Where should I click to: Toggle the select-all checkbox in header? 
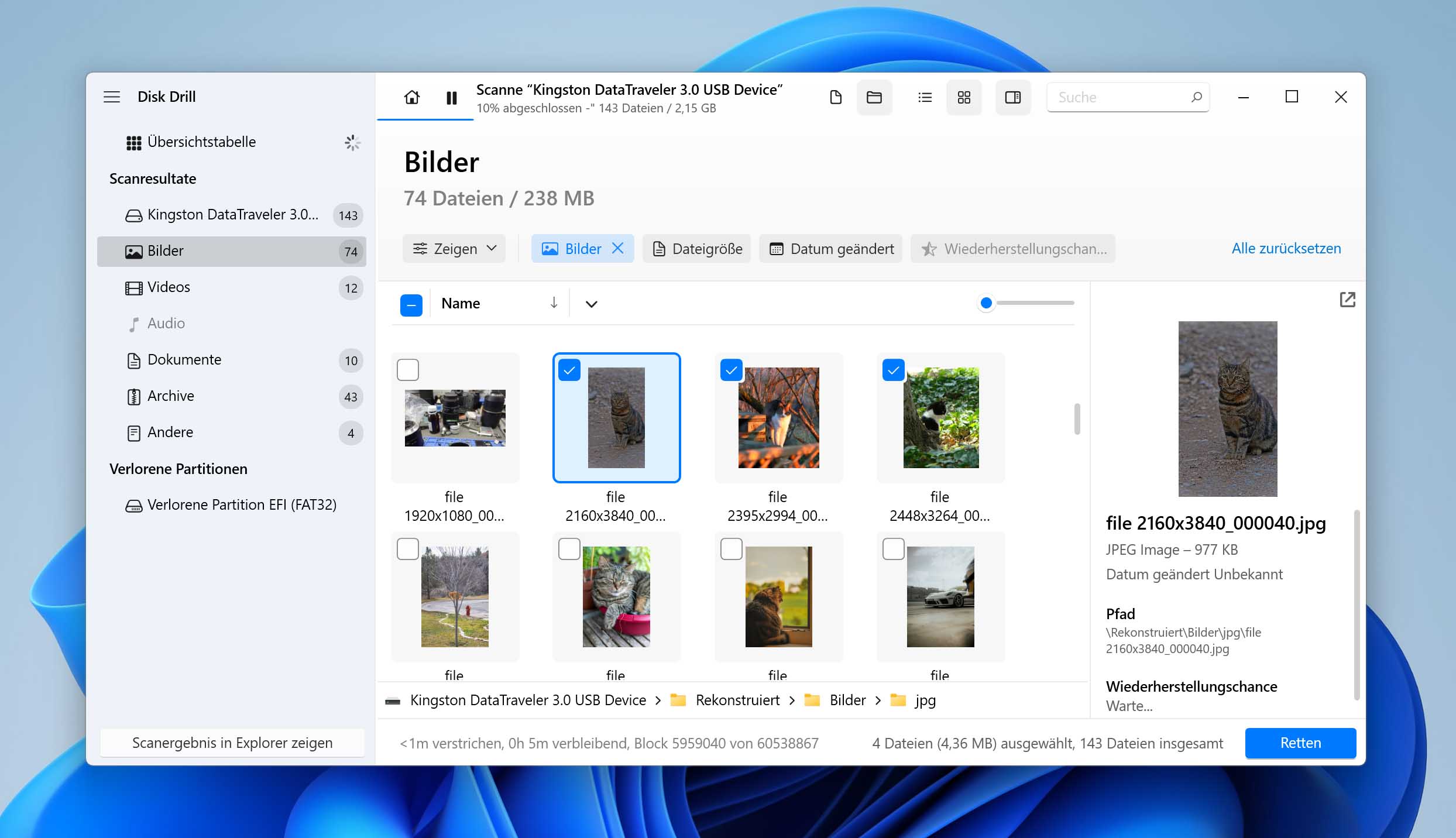click(411, 305)
